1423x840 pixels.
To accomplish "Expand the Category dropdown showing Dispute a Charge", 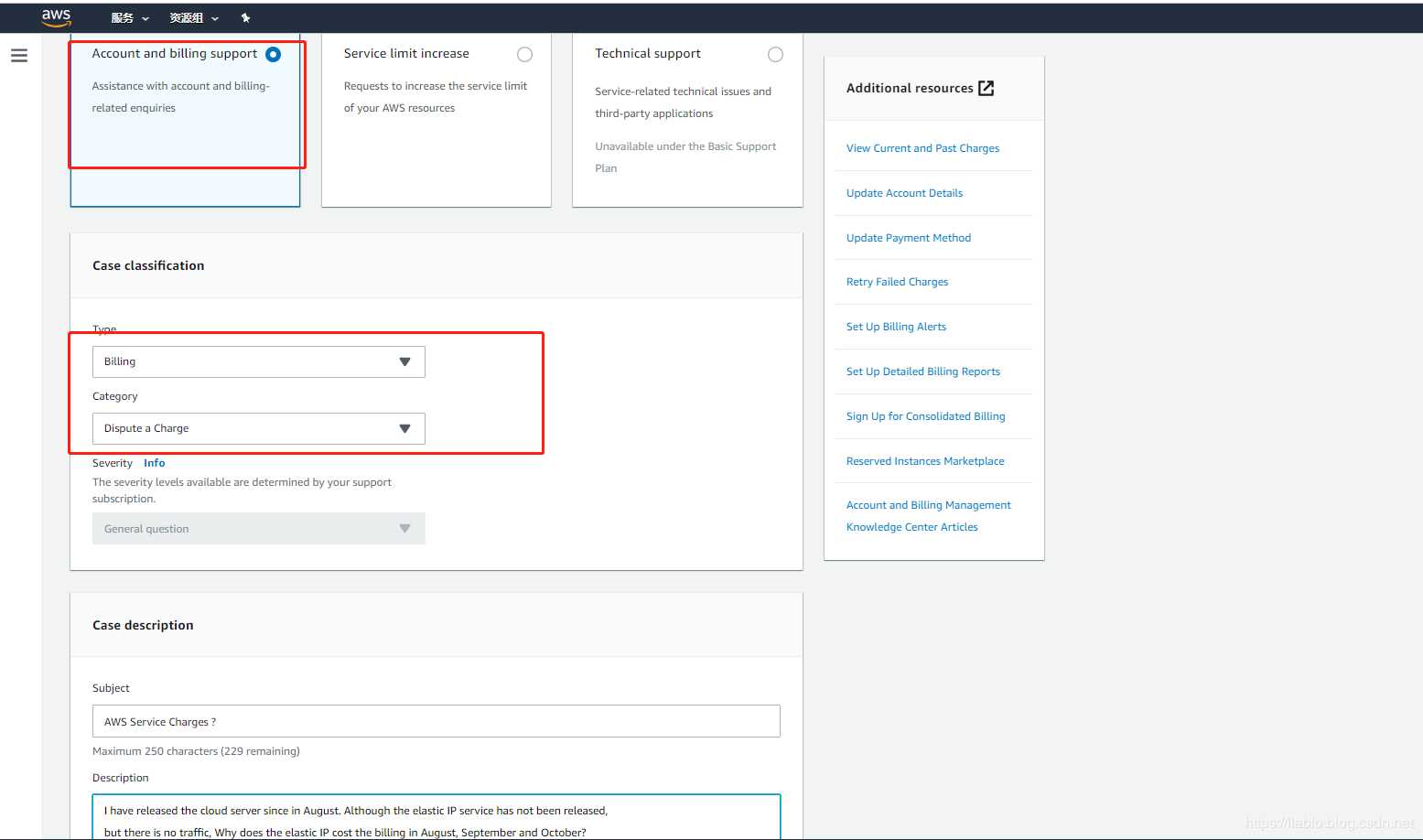I will 259,428.
